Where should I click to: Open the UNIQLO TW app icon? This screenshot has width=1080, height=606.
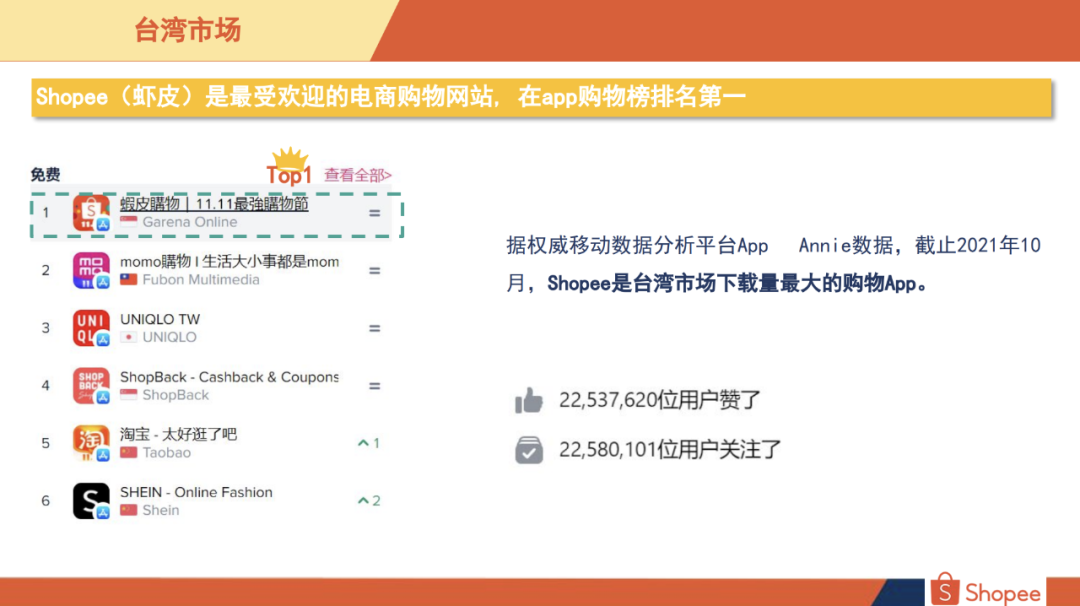(x=91, y=328)
